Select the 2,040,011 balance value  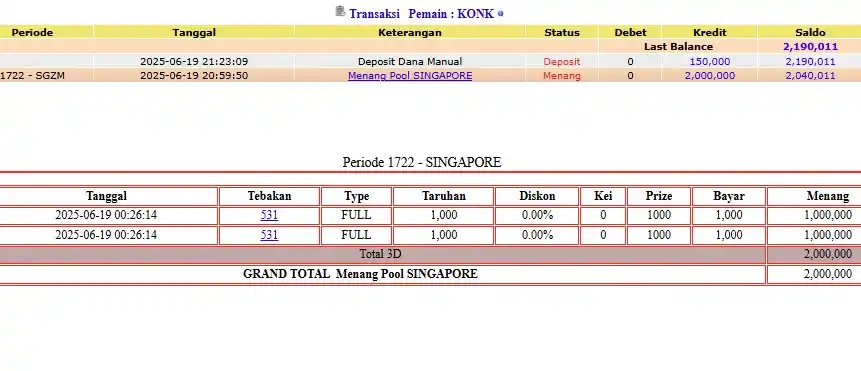pyautogui.click(x=810, y=76)
